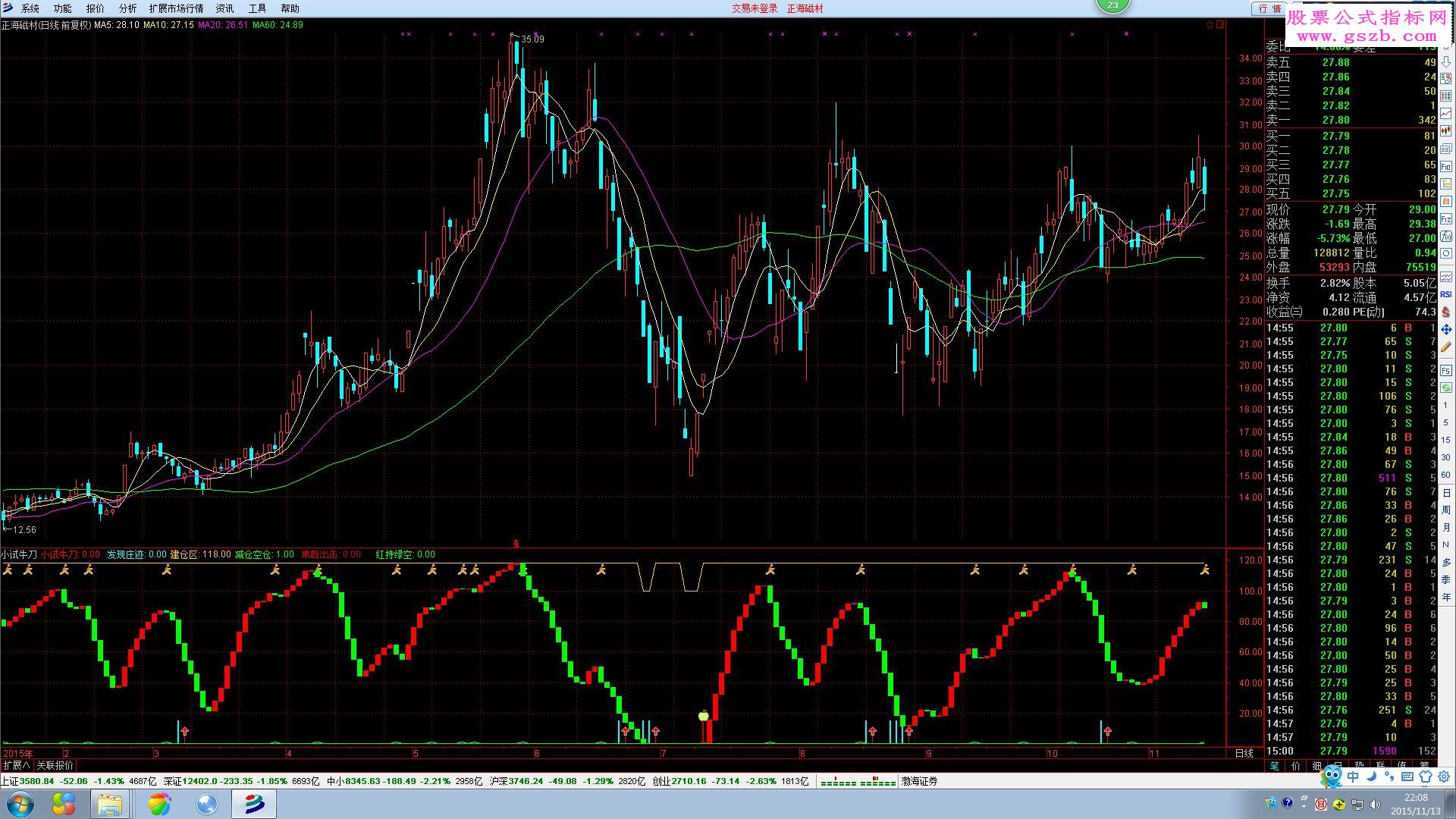Viewport: 1456px width, 819px height.
Task: Click the red arrow marker near March
Action: (x=184, y=732)
